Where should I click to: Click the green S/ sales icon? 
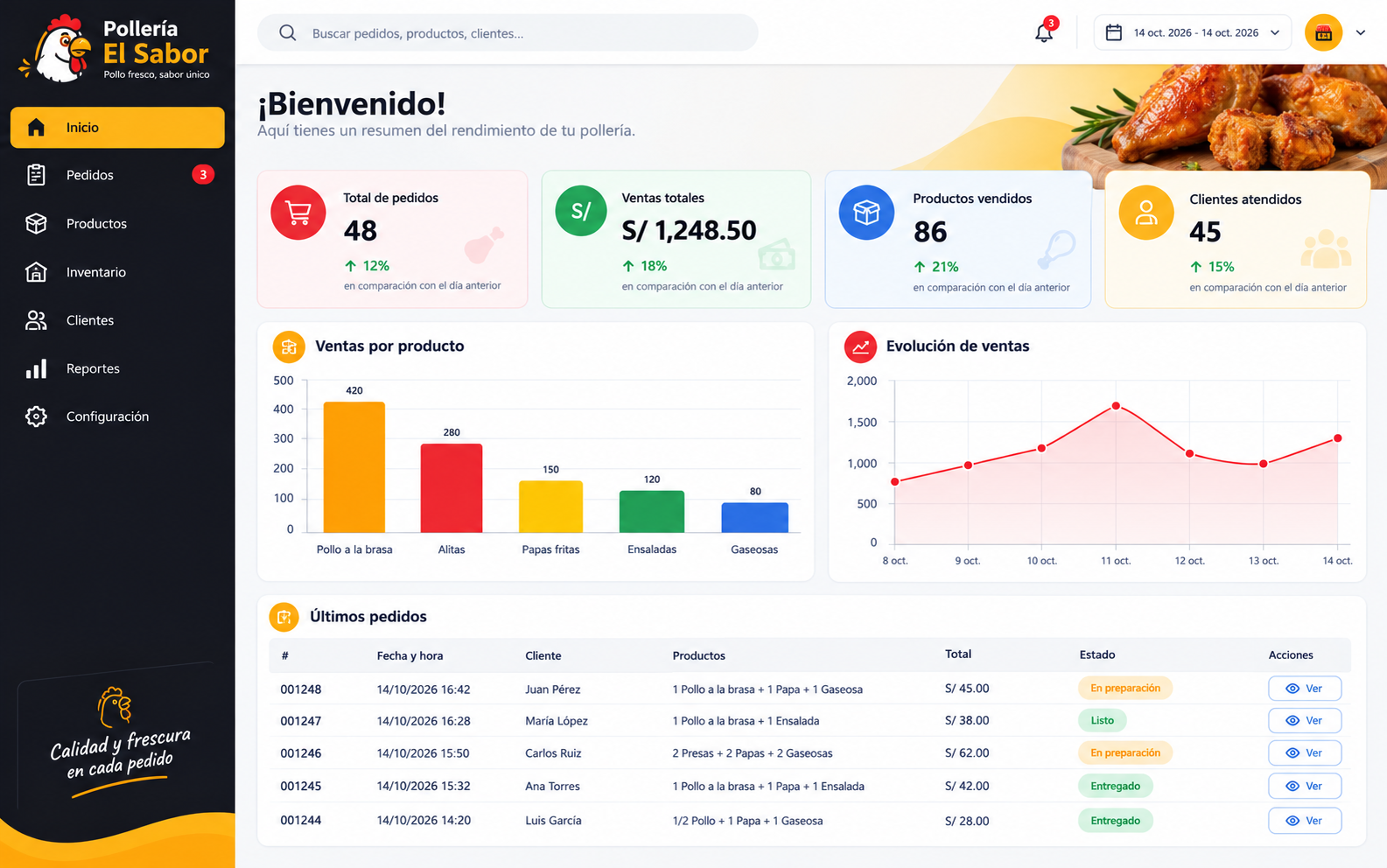tap(581, 211)
